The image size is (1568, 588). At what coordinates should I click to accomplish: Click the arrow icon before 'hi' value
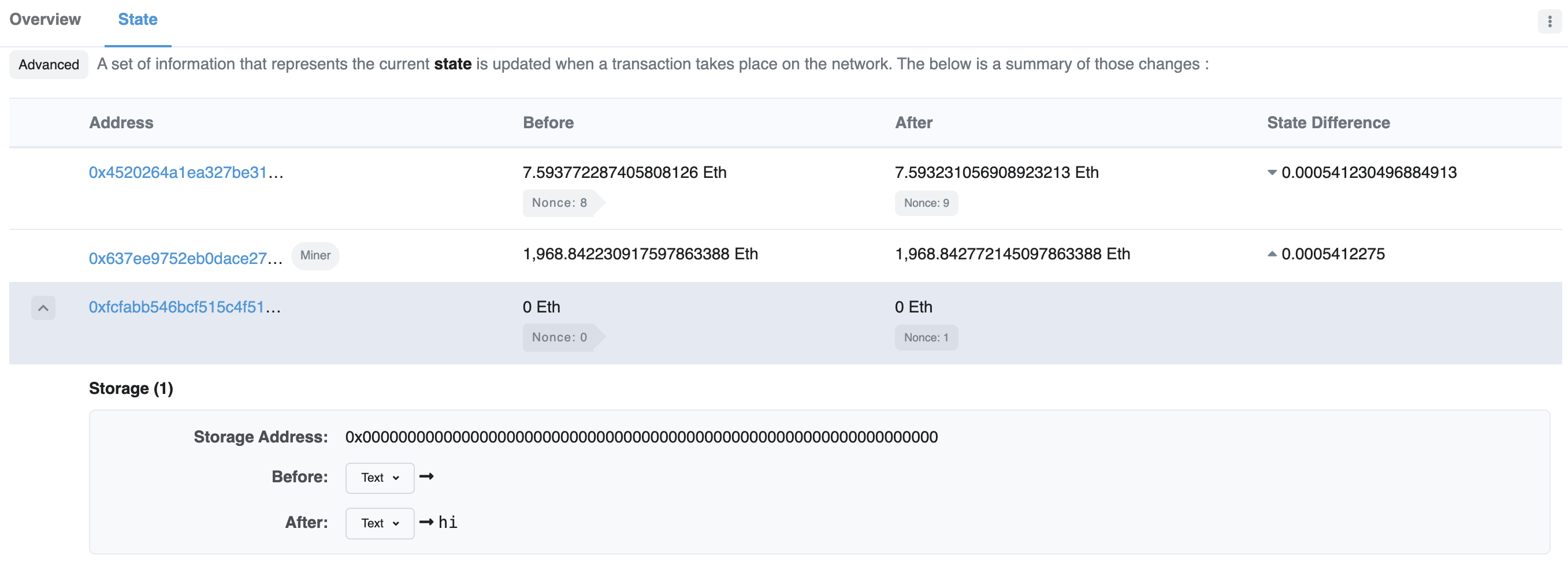[x=427, y=522]
